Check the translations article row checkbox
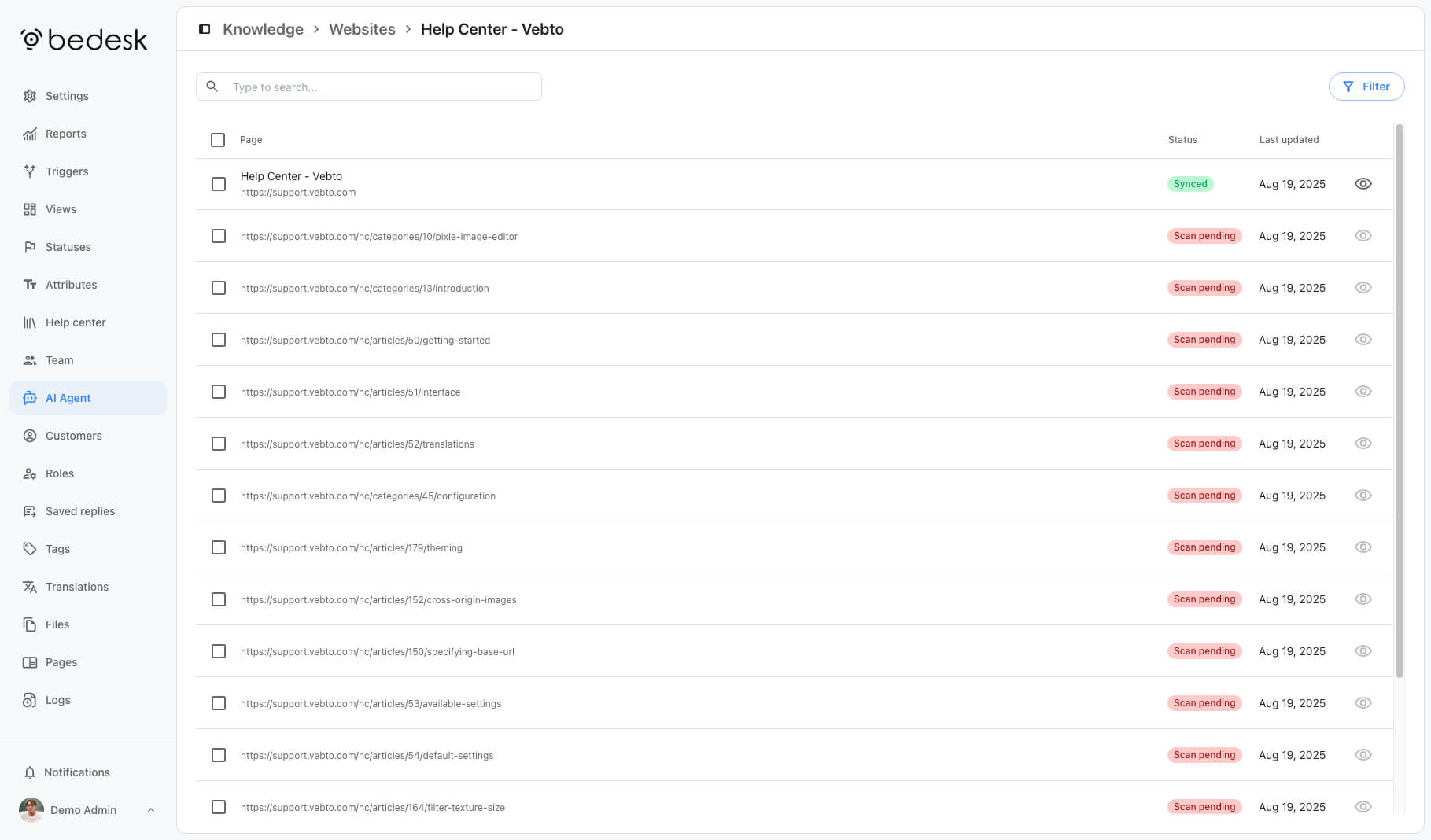The height and width of the screenshot is (840, 1431). point(219,444)
